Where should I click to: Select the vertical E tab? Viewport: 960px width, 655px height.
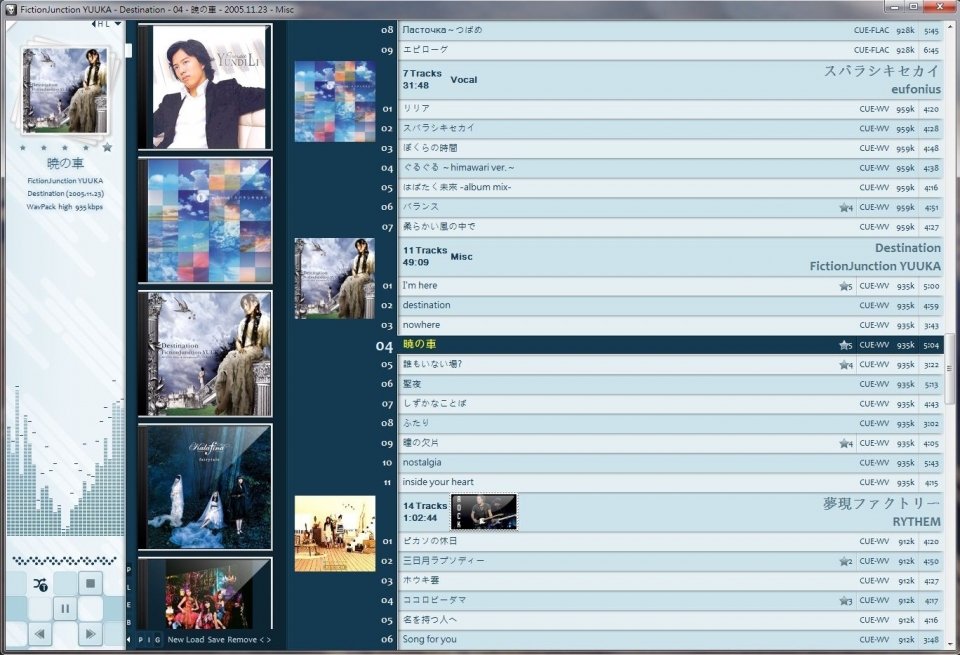coord(129,605)
